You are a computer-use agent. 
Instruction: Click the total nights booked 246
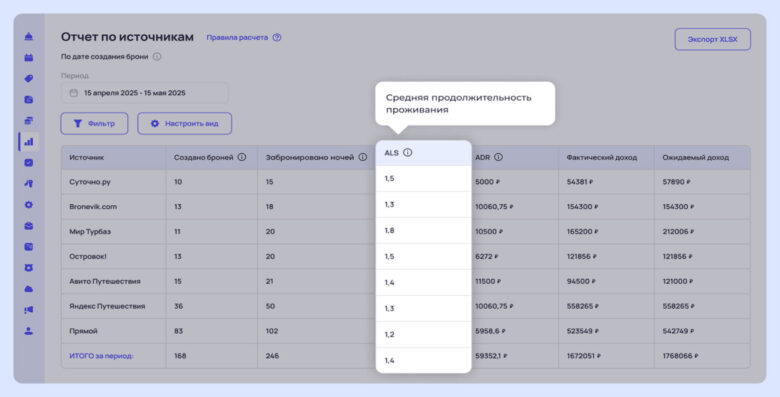(x=272, y=356)
